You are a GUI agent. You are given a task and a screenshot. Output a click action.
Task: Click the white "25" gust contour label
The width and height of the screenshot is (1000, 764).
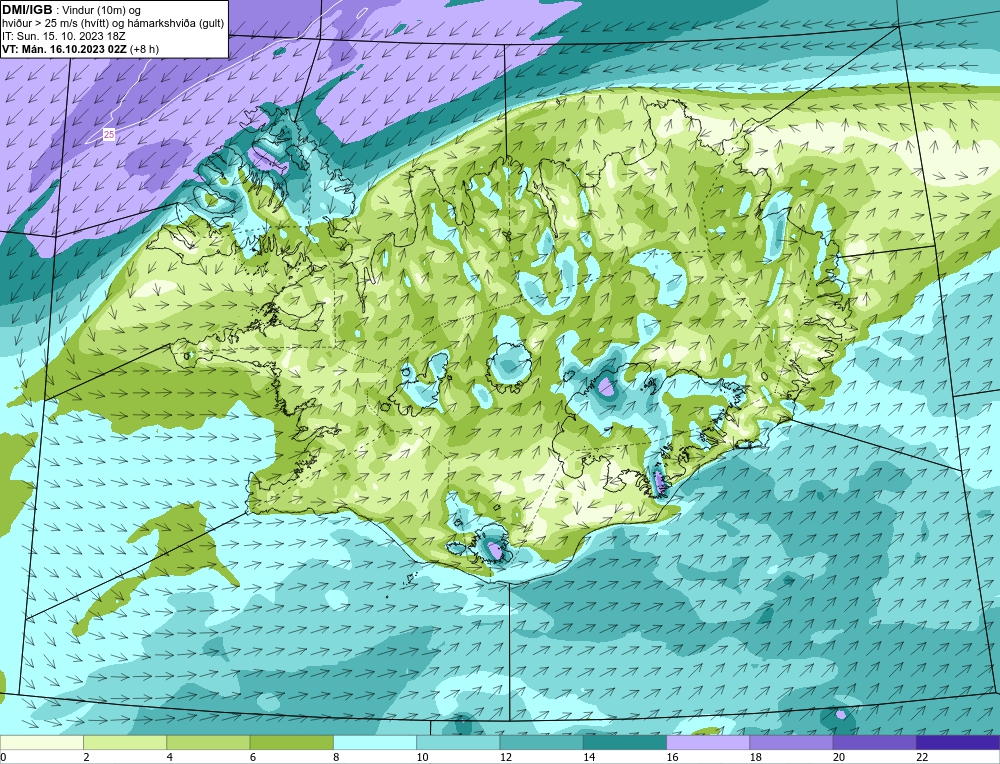point(109,135)
